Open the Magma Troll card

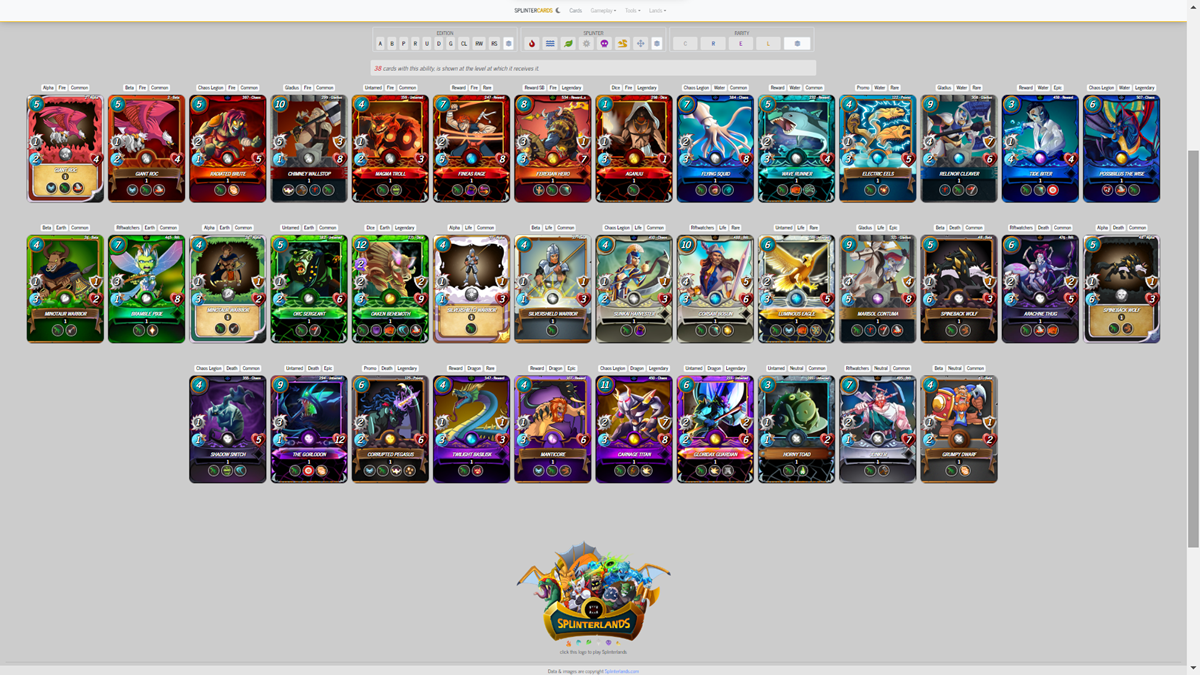pos(390,148)
